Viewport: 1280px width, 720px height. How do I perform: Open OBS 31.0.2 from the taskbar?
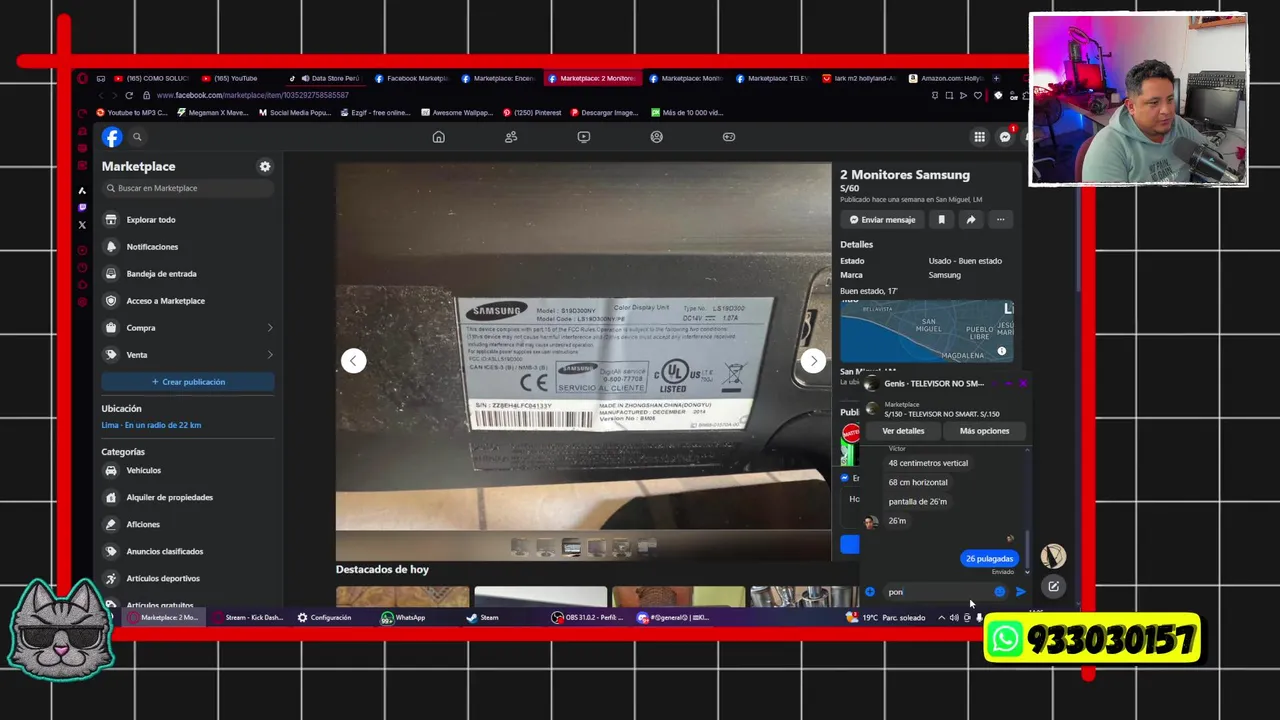[x=587, y=618]
